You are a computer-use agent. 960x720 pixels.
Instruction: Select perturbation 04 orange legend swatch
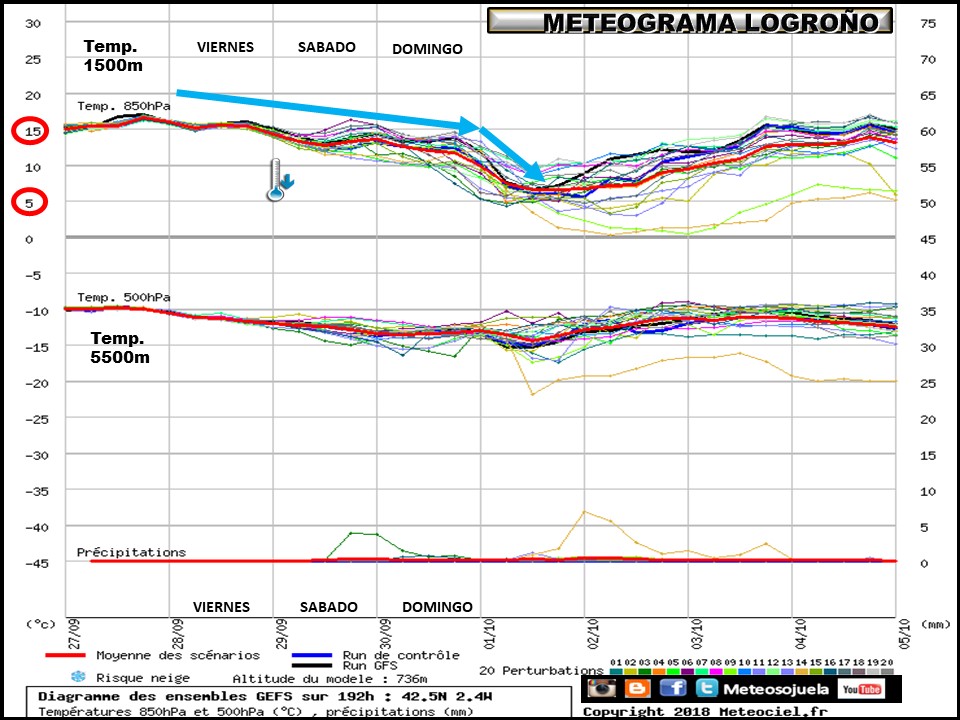(x=658, y=672)
